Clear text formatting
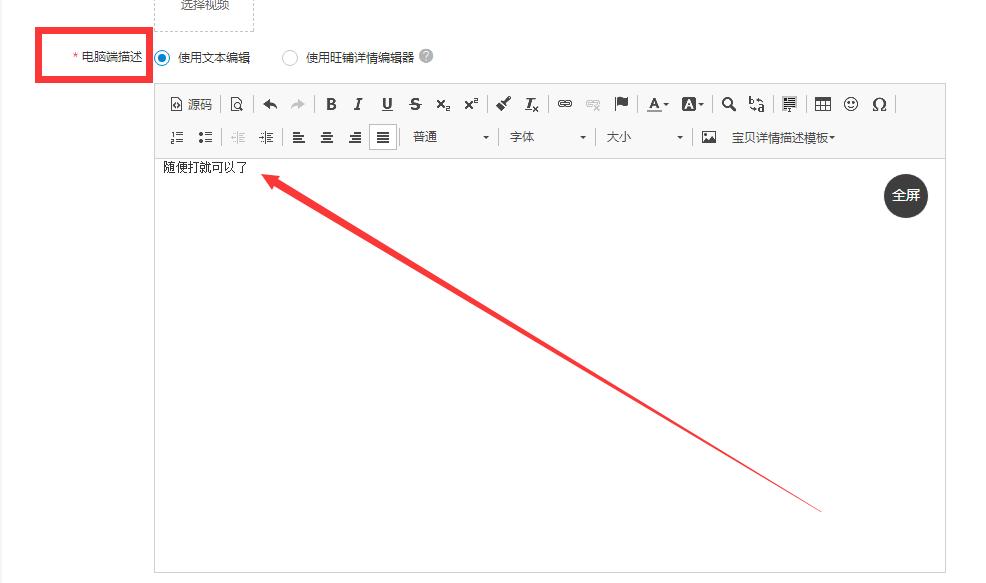The height and width of the screenshot is (583, 986). click(531, 104)
